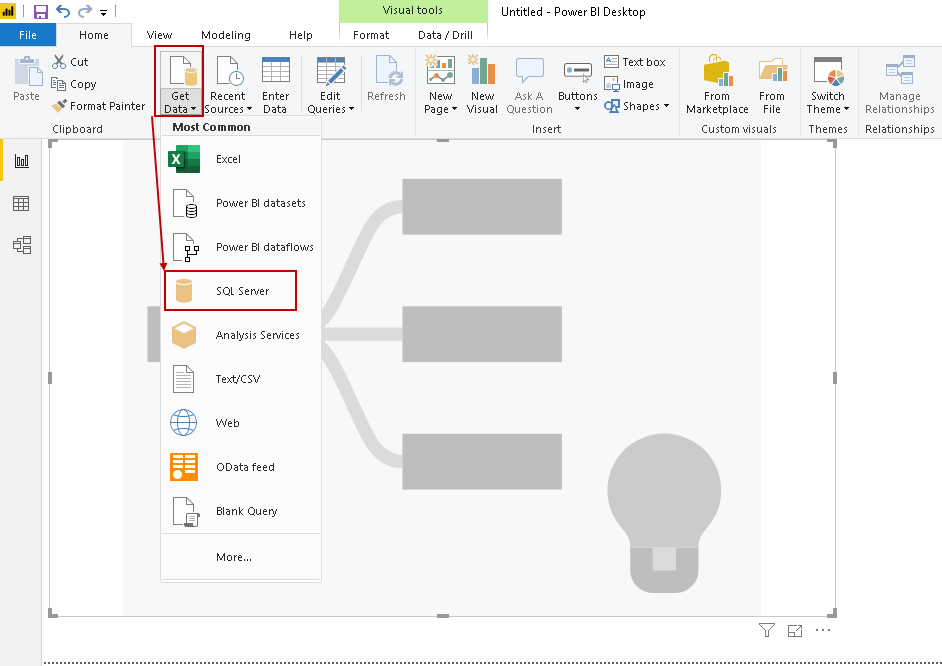Open the File tab
The image size is (942, 666).
coord(28,35)
